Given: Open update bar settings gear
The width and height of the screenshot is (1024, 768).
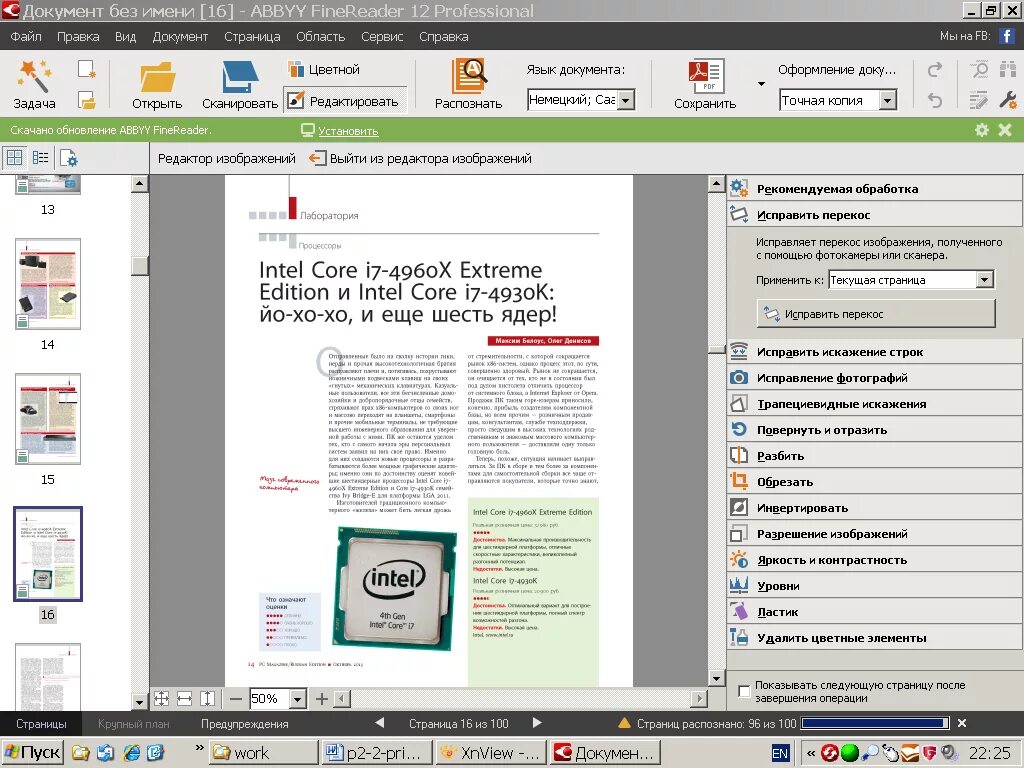Looking at the screenshot, I should [982, 130].
